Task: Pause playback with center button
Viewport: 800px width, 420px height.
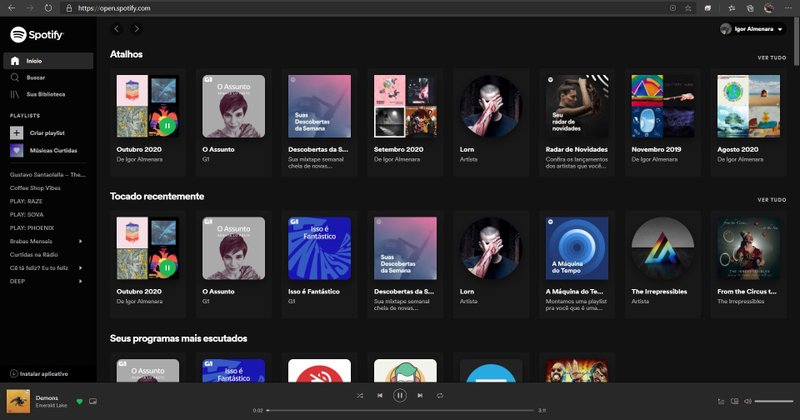Action: (x=399, y=396)
